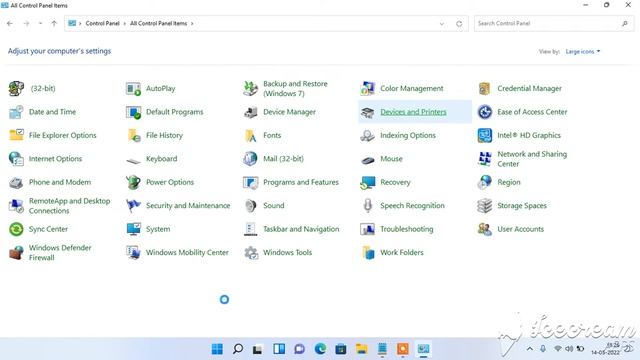Screen dimensions: 640x360
Task: Click the File History icon
Action: tap(134, 135)
